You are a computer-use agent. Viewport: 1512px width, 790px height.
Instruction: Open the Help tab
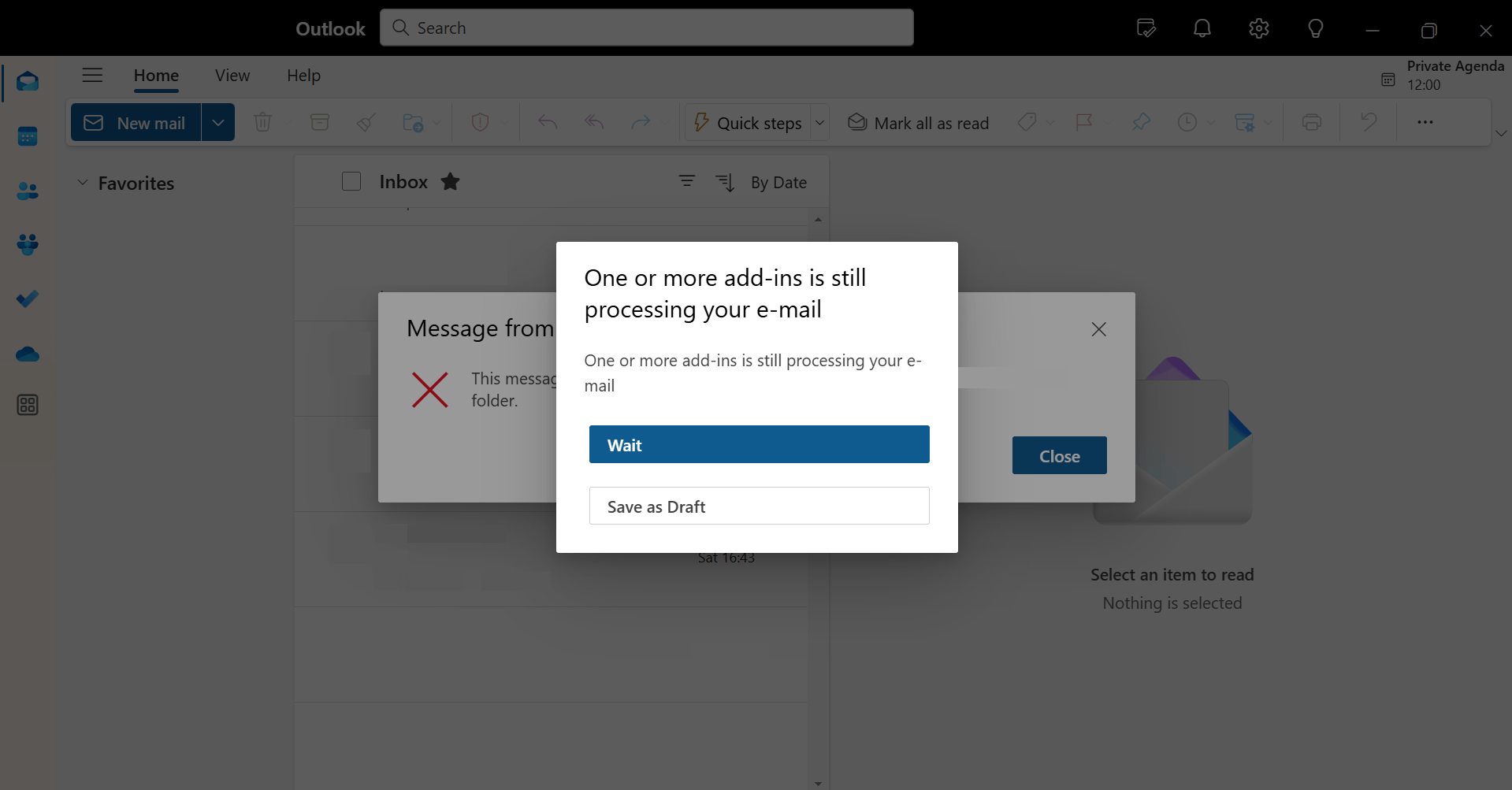(303, 76)
